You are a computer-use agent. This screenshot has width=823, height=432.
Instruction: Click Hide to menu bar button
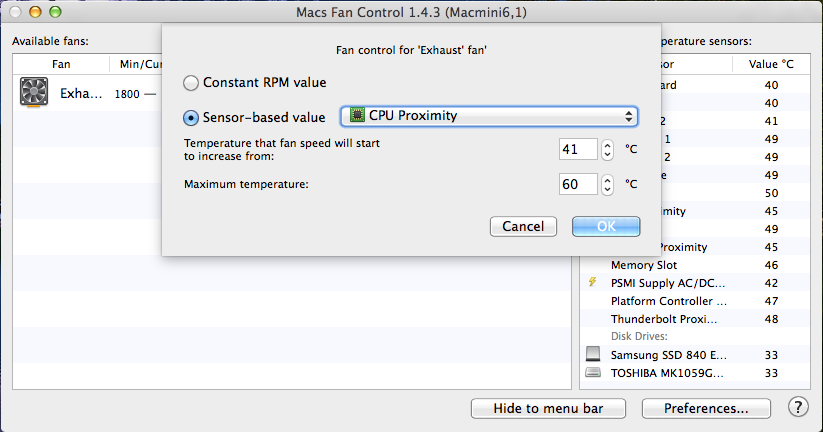pos(548,408)
